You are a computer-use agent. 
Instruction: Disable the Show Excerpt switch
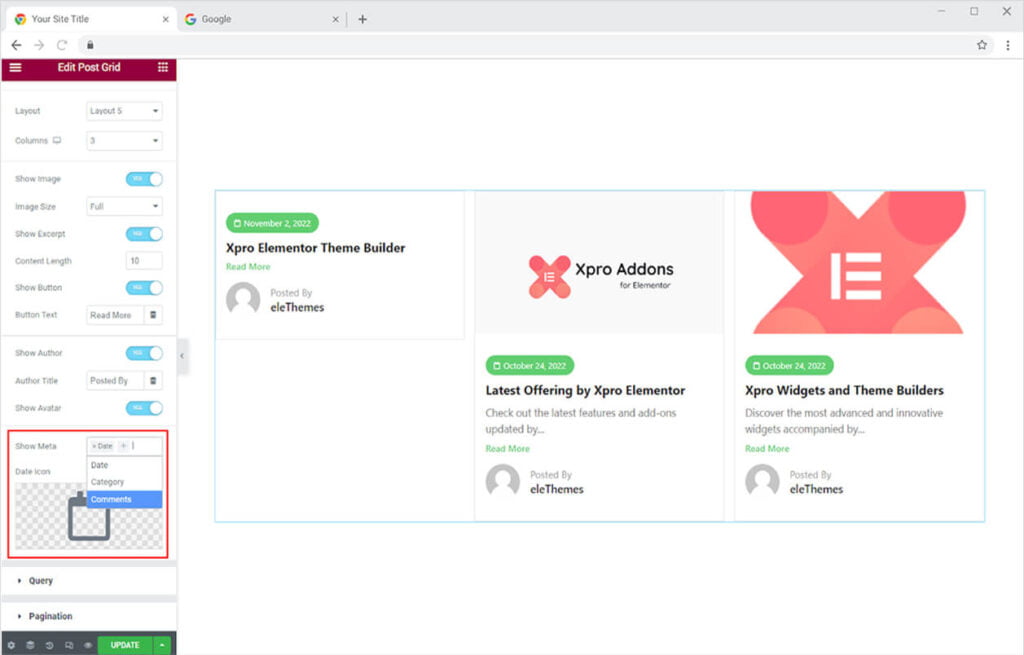(x=144, y=234)
